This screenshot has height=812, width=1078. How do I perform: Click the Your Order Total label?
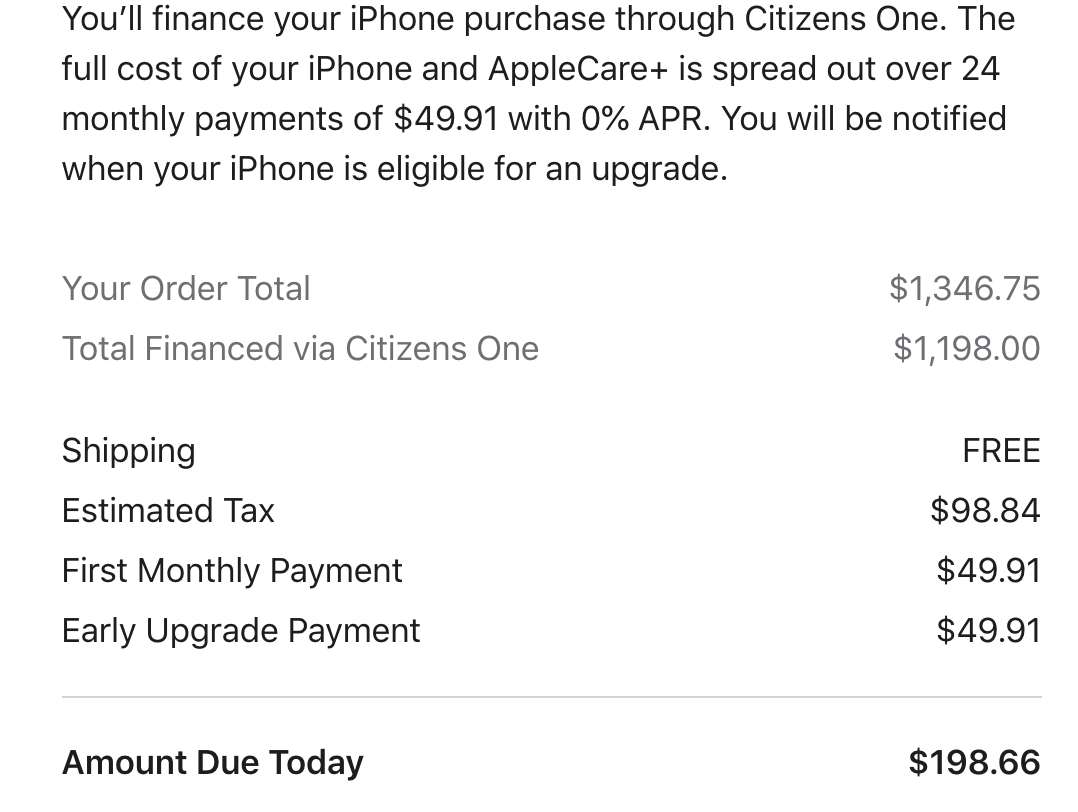pyautogui.click(x=186, y=289)
